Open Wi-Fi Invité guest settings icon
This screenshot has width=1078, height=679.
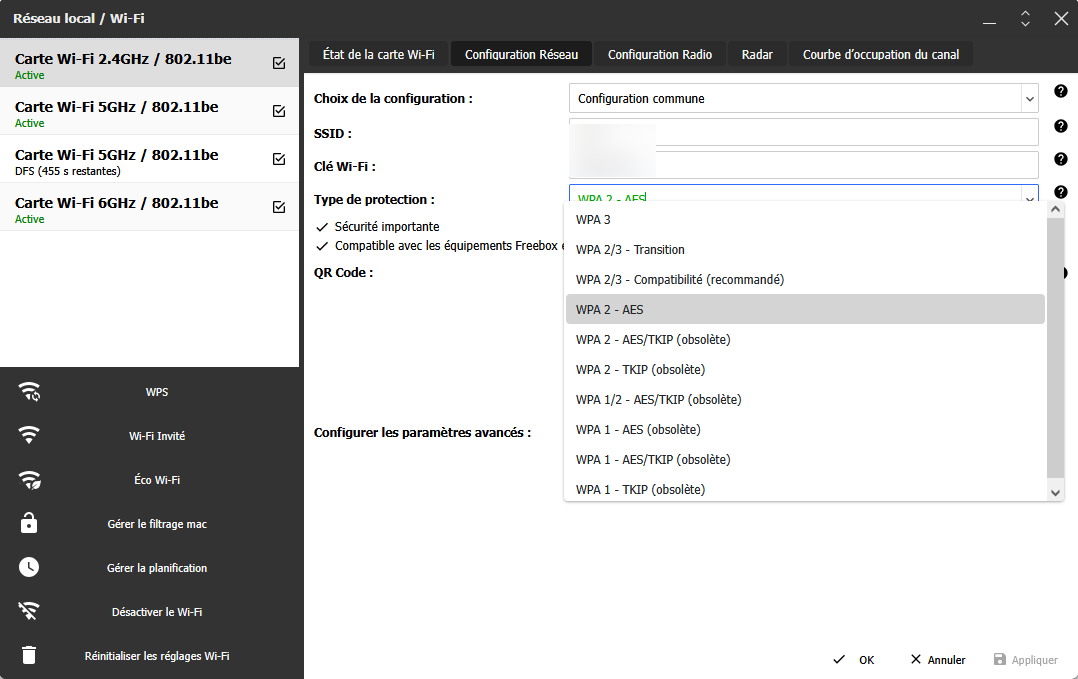tap(30, 436)
